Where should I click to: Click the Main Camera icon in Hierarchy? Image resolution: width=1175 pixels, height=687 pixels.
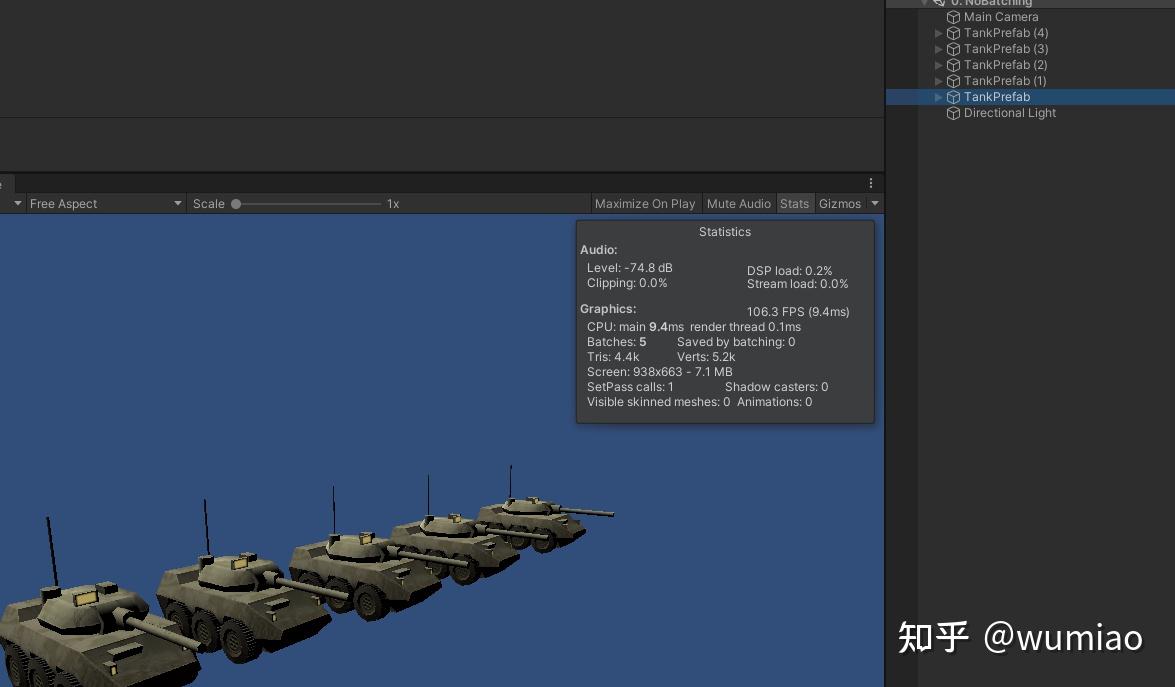tap(953, 17)
